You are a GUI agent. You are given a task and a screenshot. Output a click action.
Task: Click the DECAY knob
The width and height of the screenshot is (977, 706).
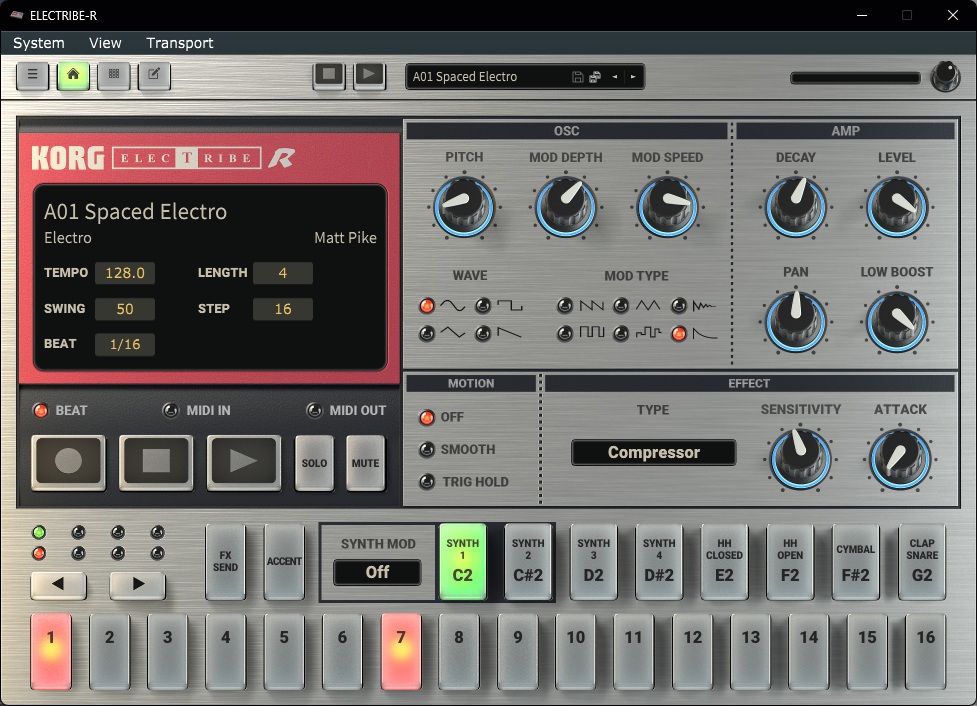pyautogui.click(x=796, y=207)
